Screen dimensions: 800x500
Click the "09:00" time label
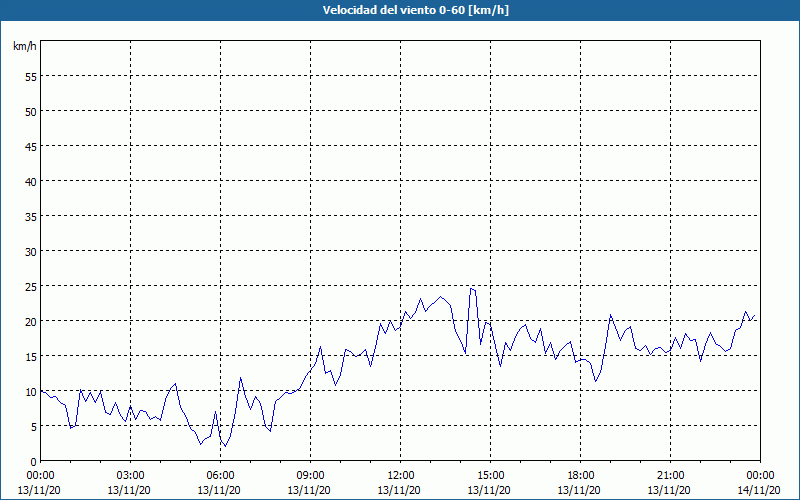[x=310, y=476]
